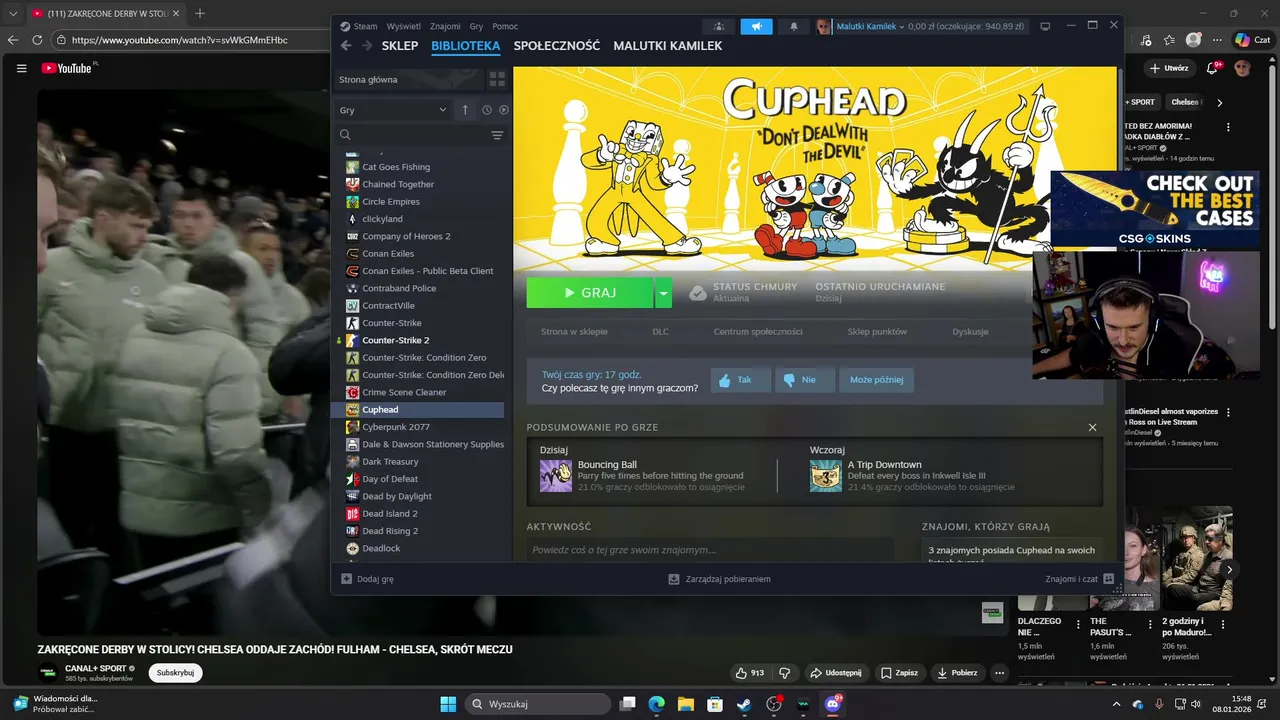Switch library to grid collections view
1280x720 pixels.
(497, 79)
